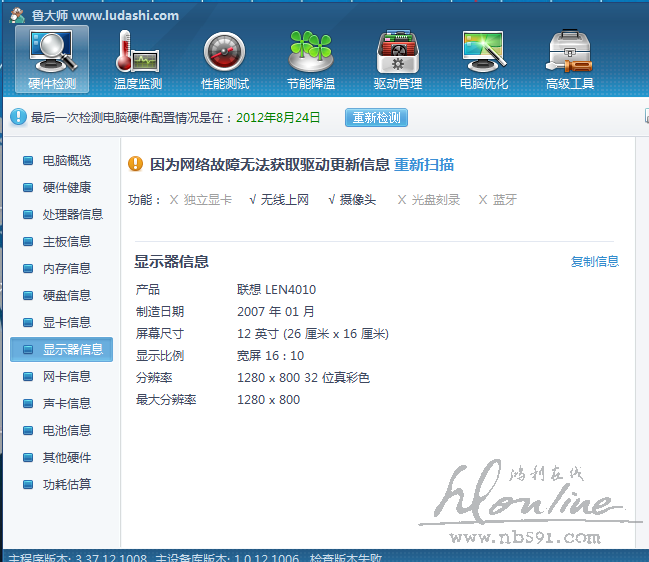Viewport: 649px width, 562px height.
Task: Select 硬件健康 in the sidebar
Action: click(66, 188)
